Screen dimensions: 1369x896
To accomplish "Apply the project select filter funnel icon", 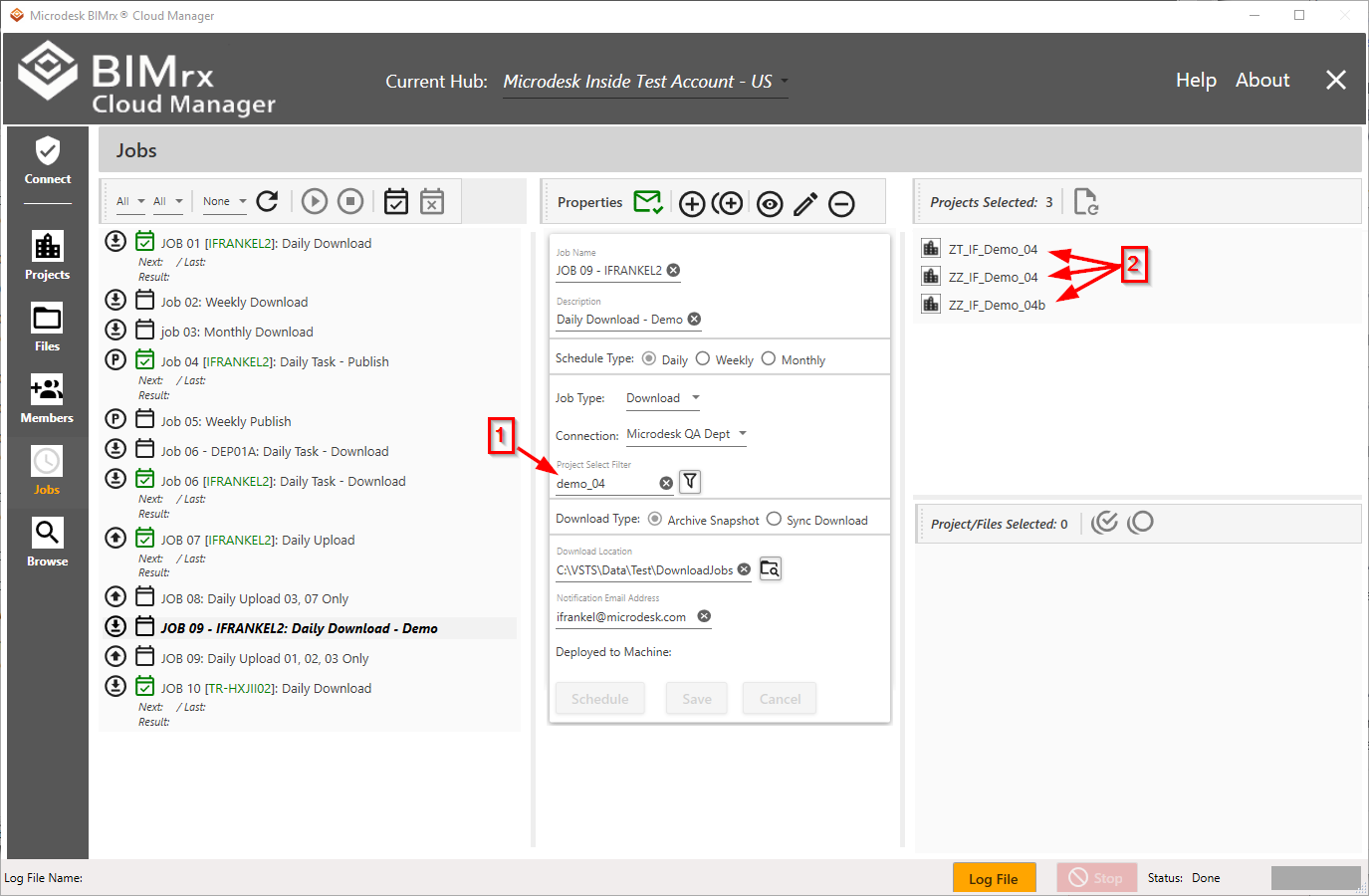I will pos(690,482).
